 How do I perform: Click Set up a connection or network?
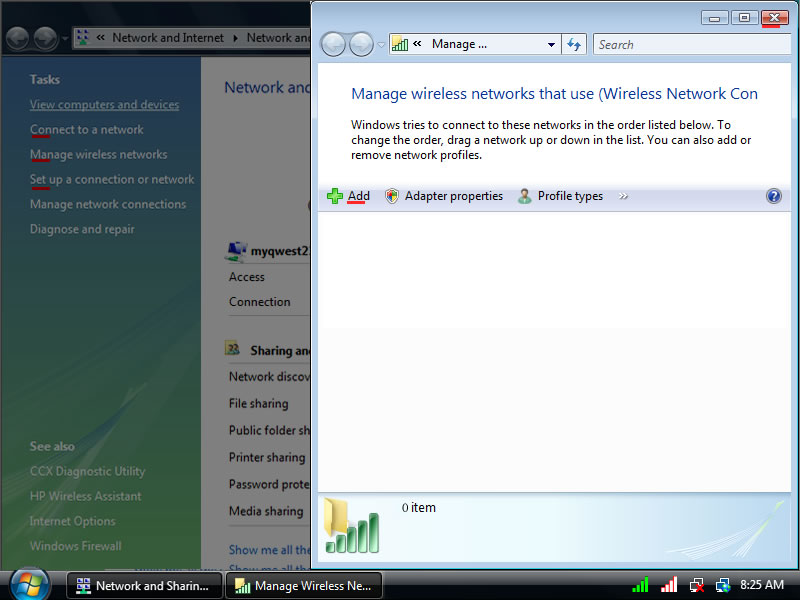pos(112,179)
